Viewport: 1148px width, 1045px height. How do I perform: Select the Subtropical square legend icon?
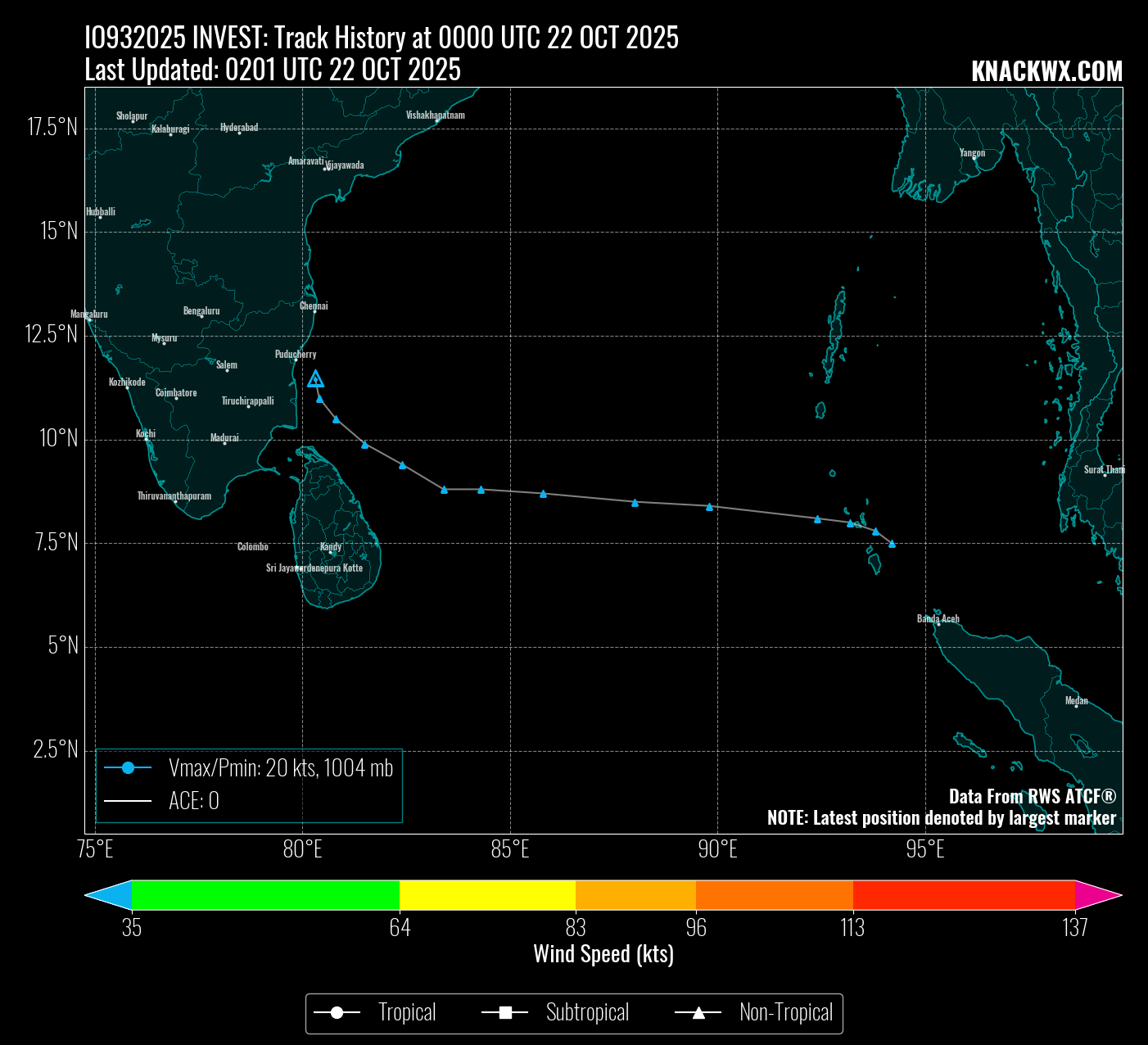click(505, 1014)
